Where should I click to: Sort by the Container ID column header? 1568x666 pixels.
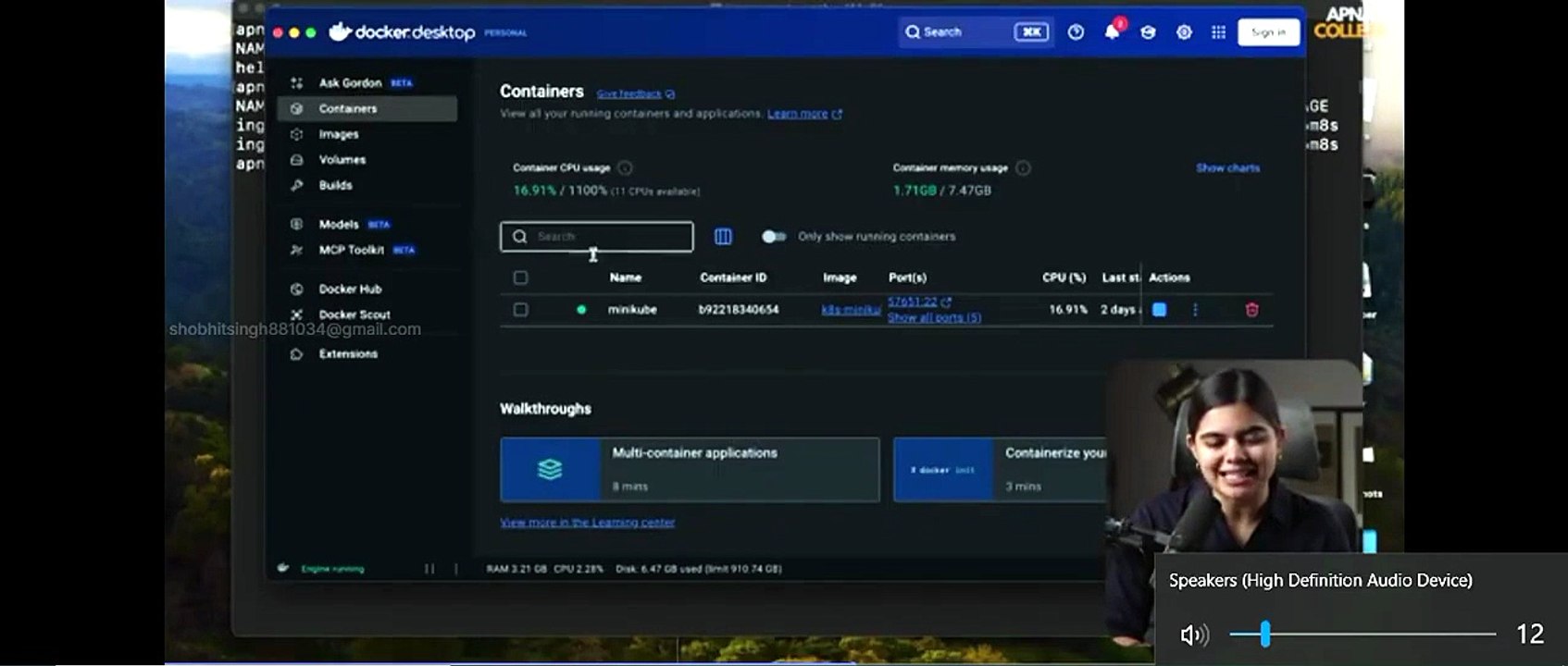pos(733,277)
